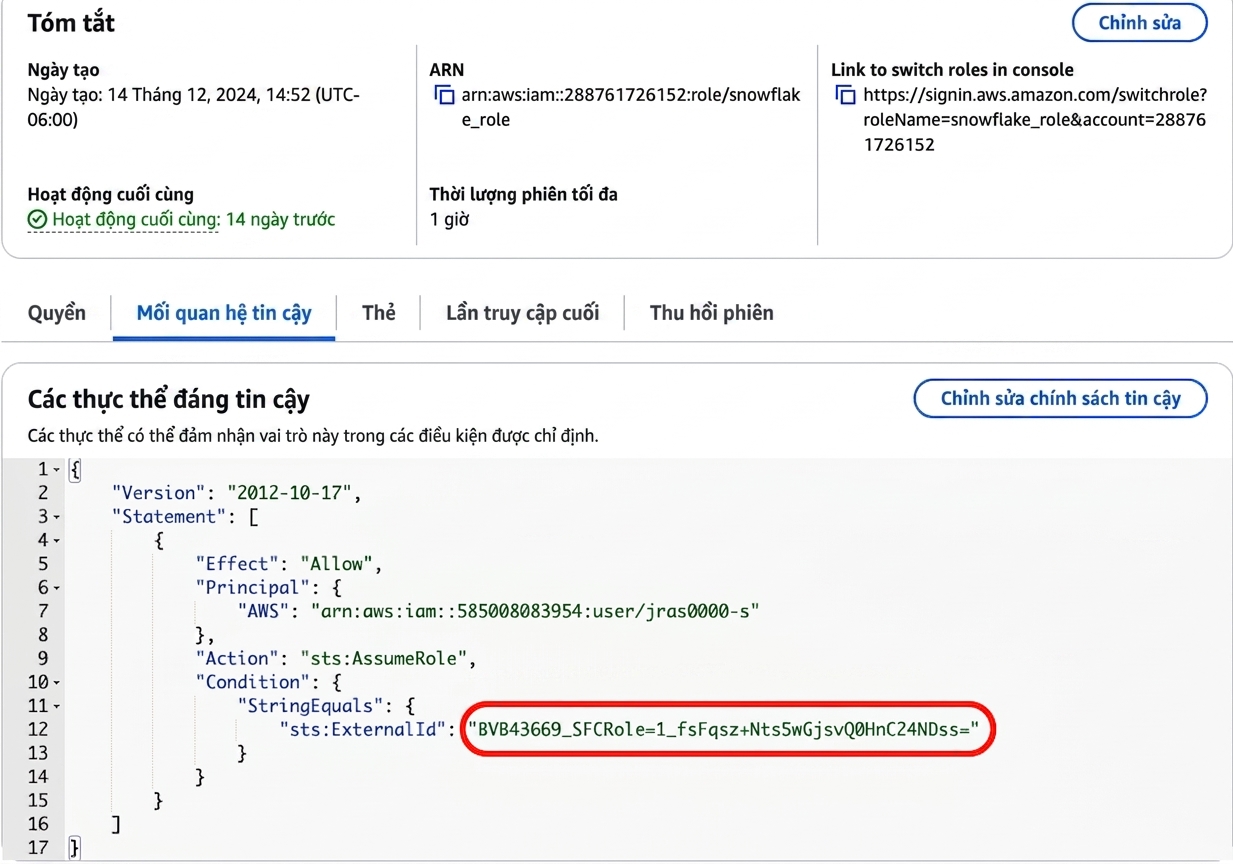This screenshot has width=1233, height=864.
Task: Select the Mối quan hệ tin cậy tab
Action: point(224,313)
